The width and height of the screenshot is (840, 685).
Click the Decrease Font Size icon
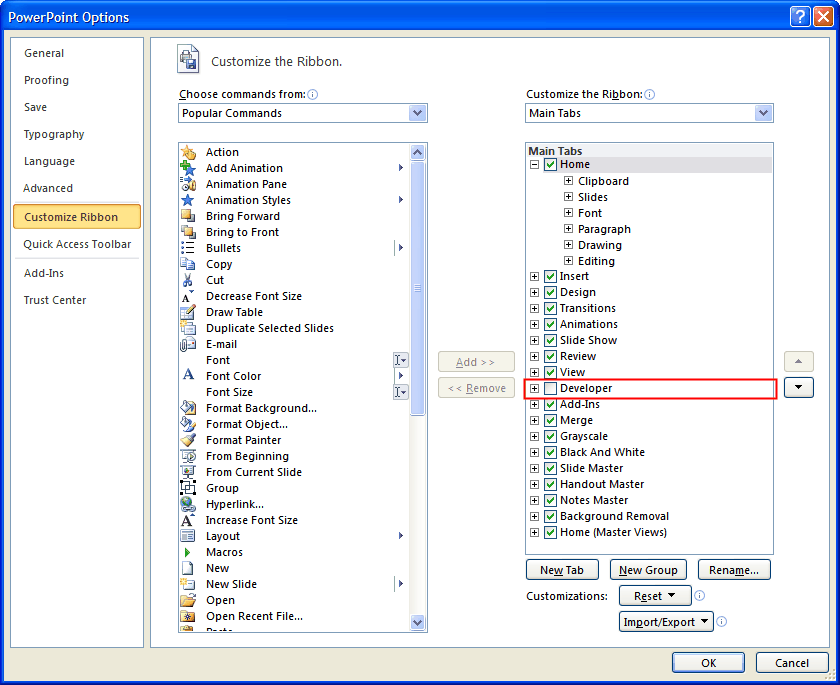coord(188,296)
